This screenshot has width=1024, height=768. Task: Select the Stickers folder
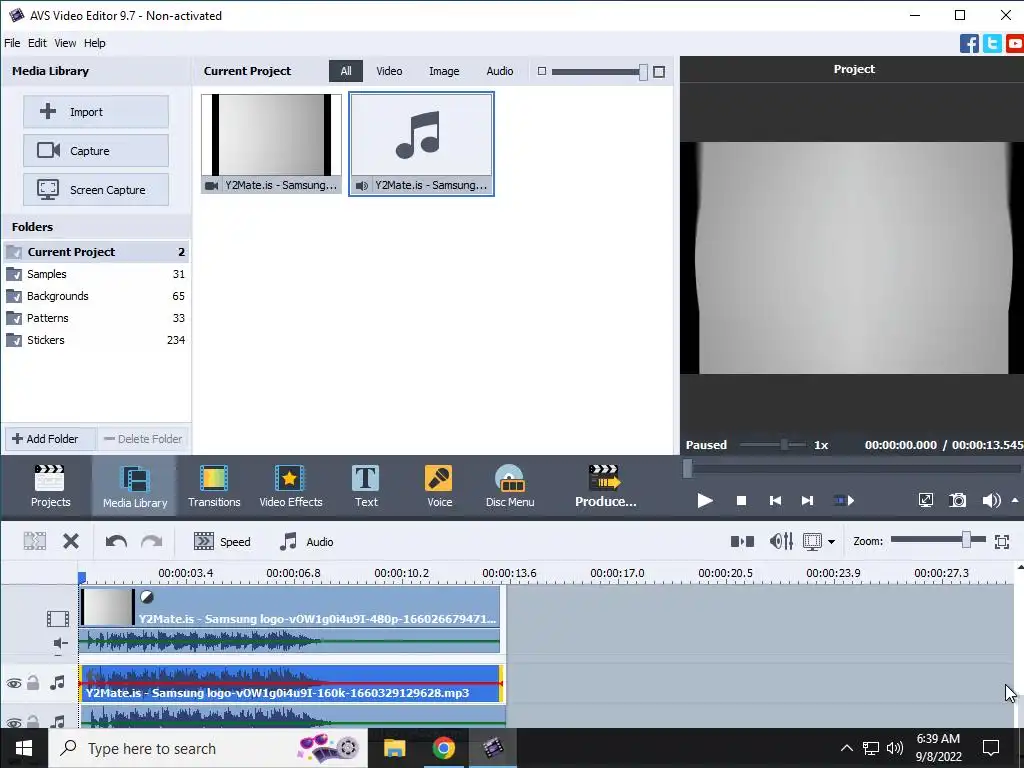tap(96, 340)
